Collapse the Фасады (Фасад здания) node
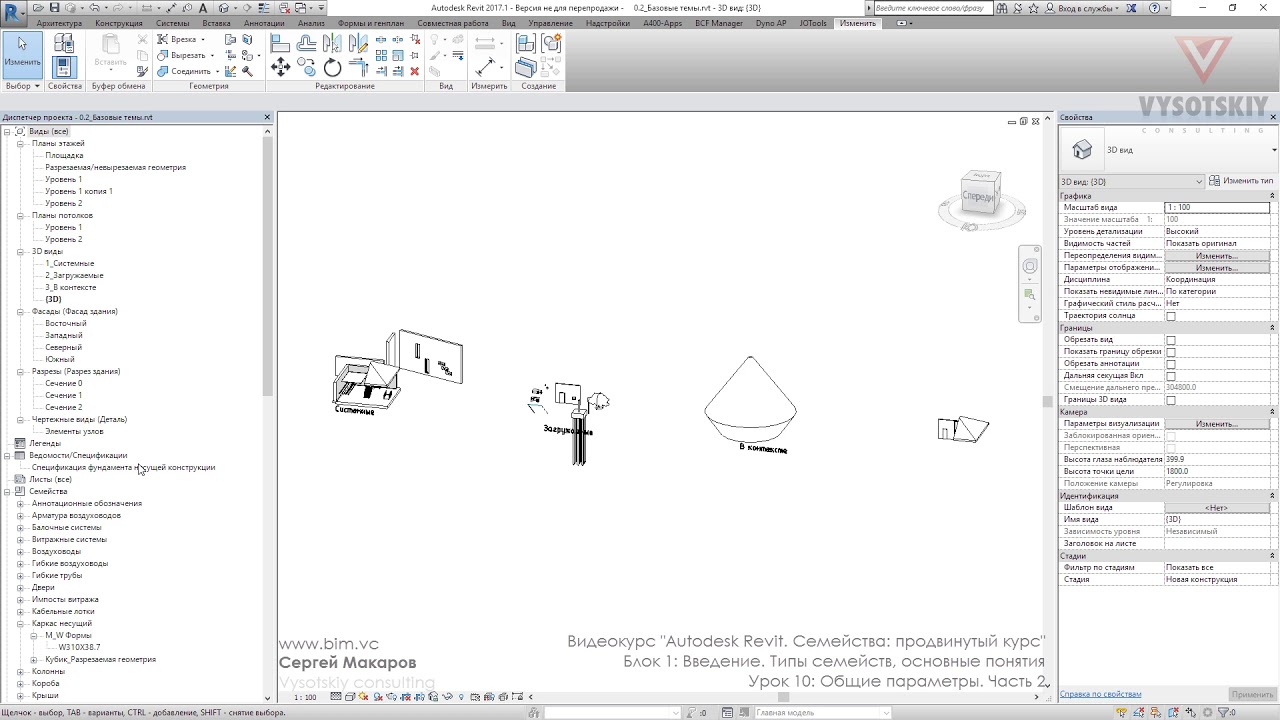This screenshot has width=1280, height=720. tap(20, 312)
